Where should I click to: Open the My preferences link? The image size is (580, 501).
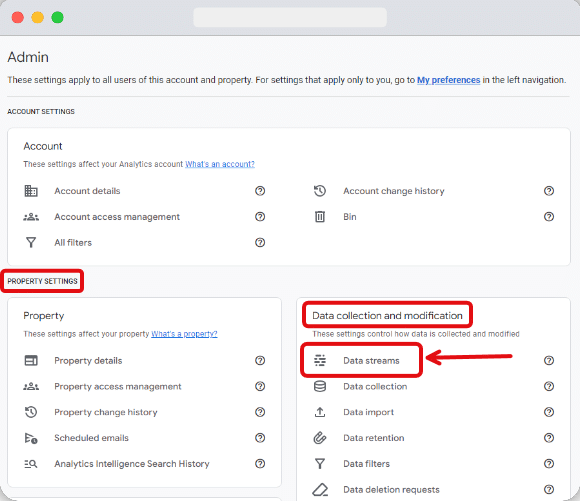[x=448, y=80]
